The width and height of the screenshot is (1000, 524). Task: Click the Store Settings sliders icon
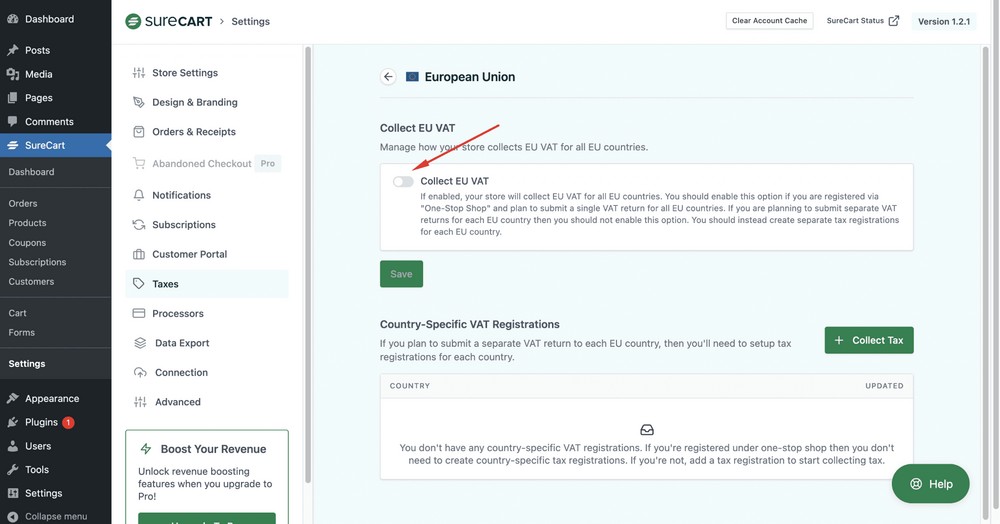(x=138, y=73)
